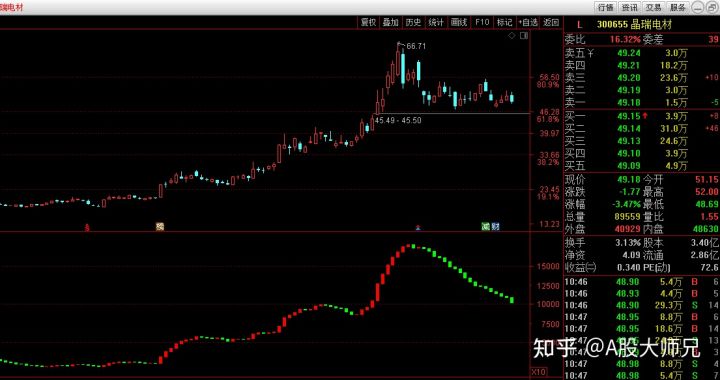Image resolution: width=720 pixels, height=380 pixels.
Task: Click the 返回 back button
Action: pos(551,22)
